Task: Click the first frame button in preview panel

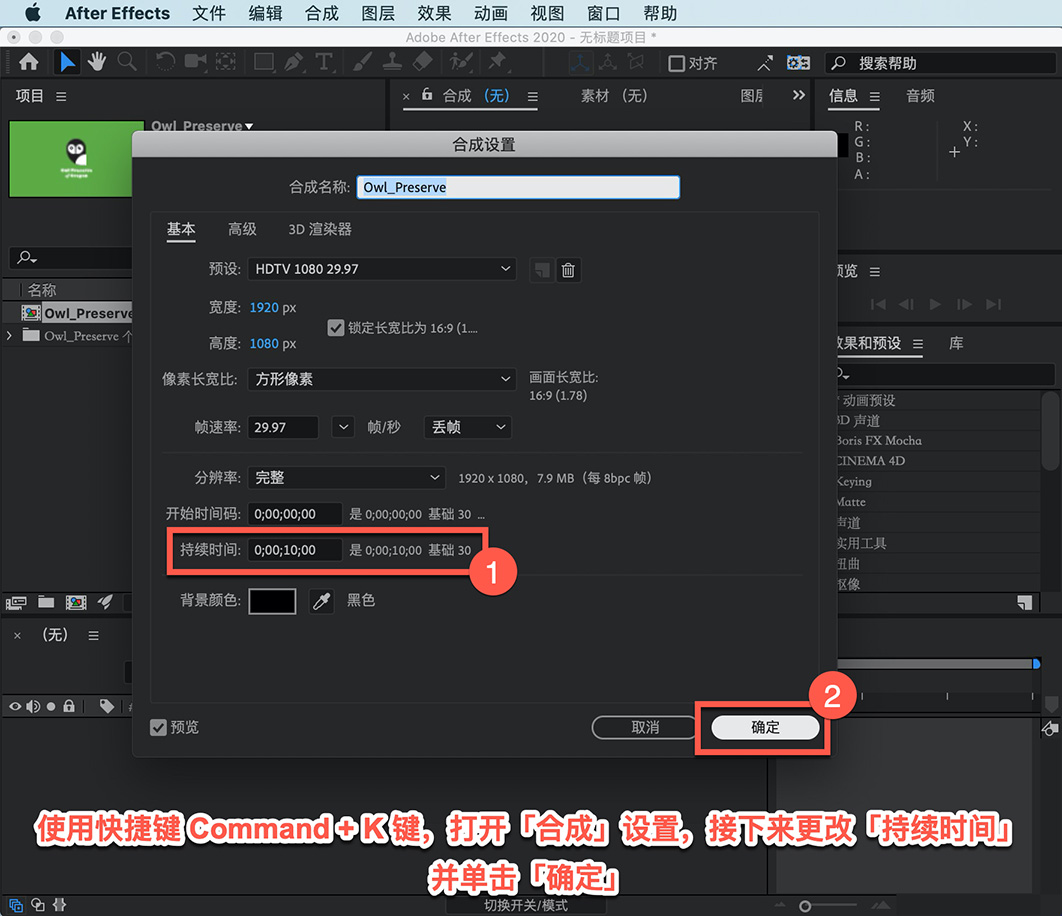Action: (878, 304)
